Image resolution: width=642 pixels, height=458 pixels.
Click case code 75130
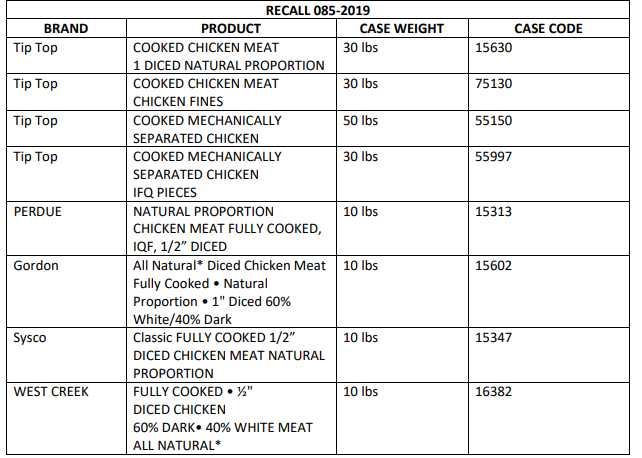[497, 84]
